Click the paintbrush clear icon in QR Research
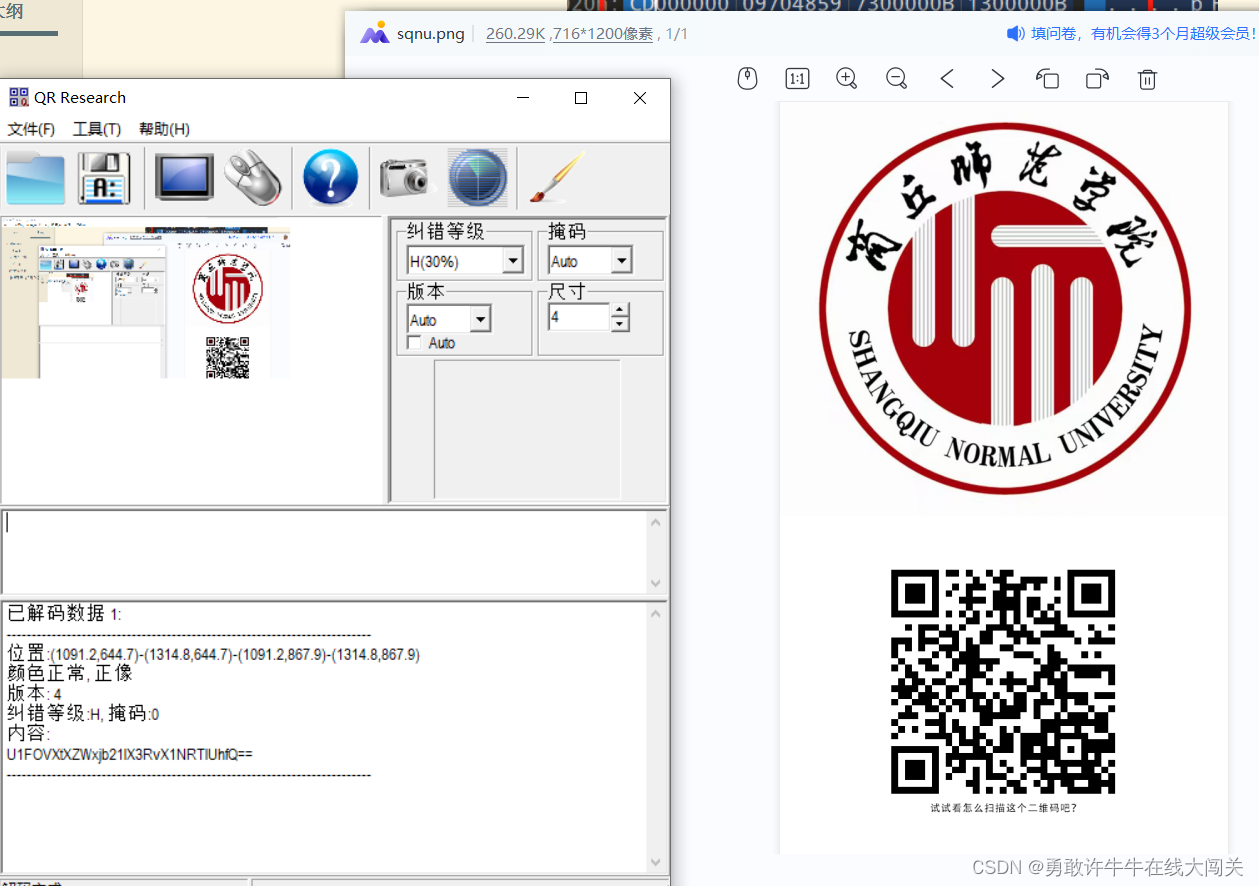Screen dimensions: 1259x886 point(553,176)
